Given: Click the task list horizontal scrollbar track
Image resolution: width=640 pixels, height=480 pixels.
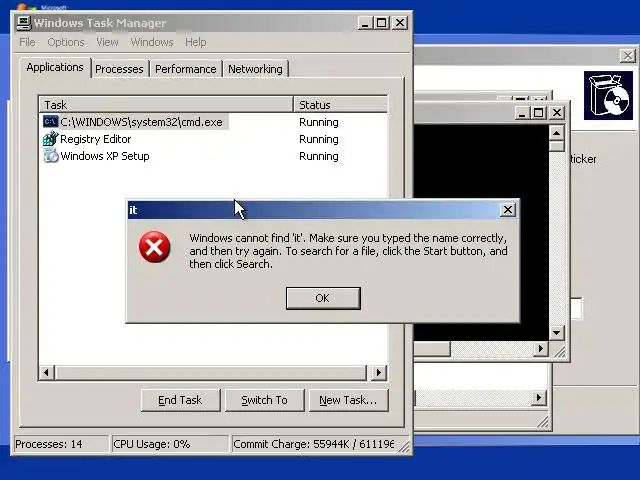Looking at the screenshot, I should [x=212, y=372].
